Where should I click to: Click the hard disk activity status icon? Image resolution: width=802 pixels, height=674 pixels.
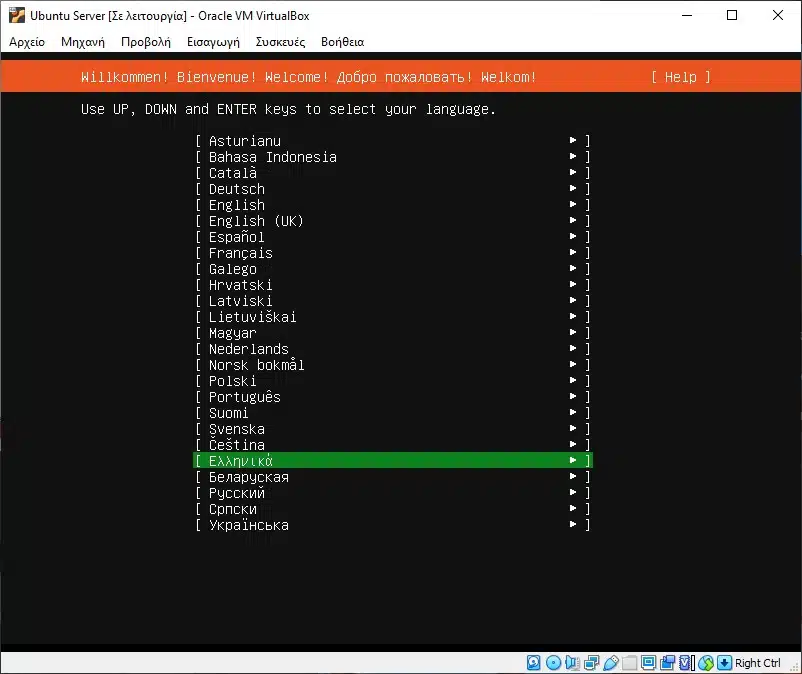[x=533, y=663]
